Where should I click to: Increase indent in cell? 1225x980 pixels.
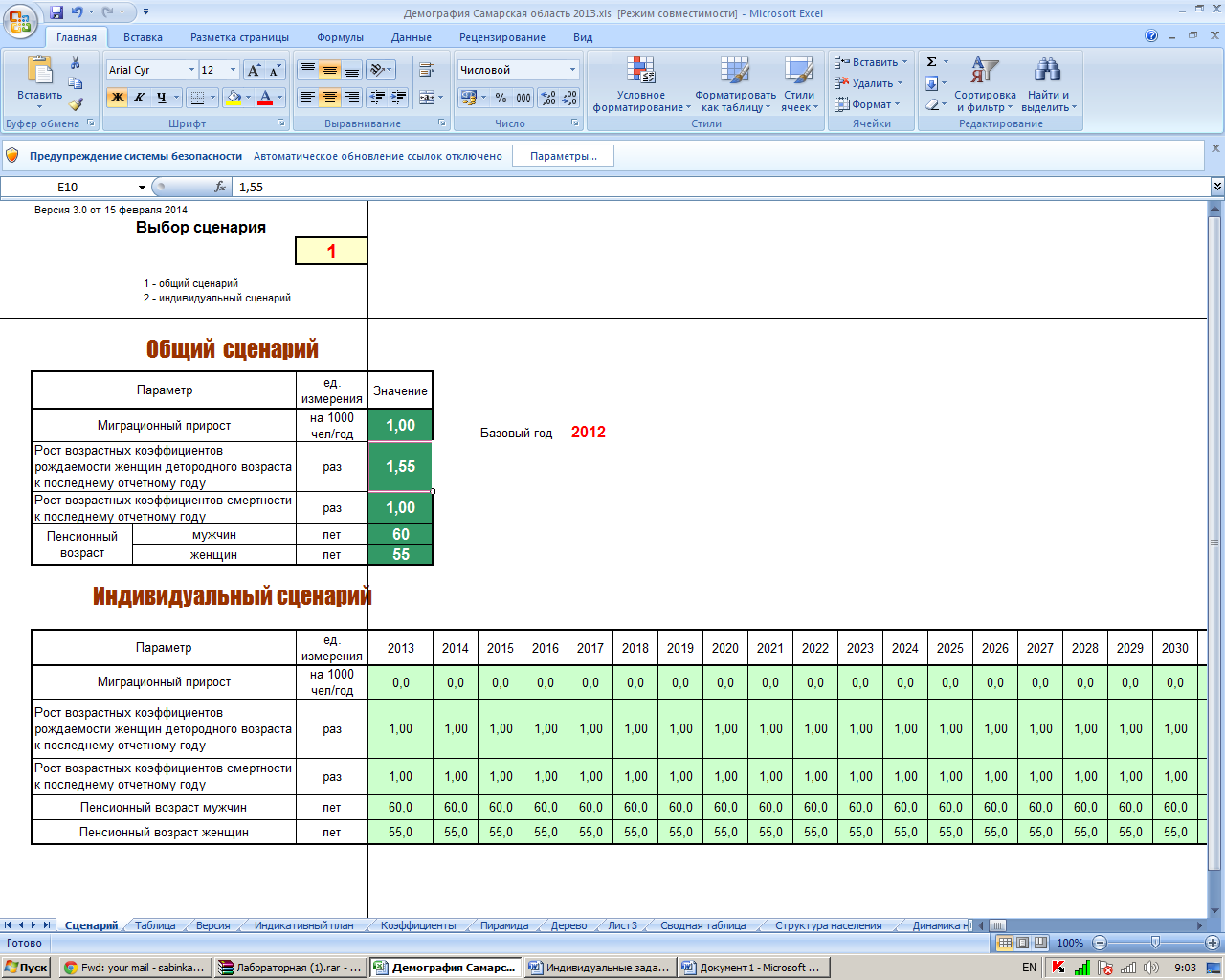(399, 98)
